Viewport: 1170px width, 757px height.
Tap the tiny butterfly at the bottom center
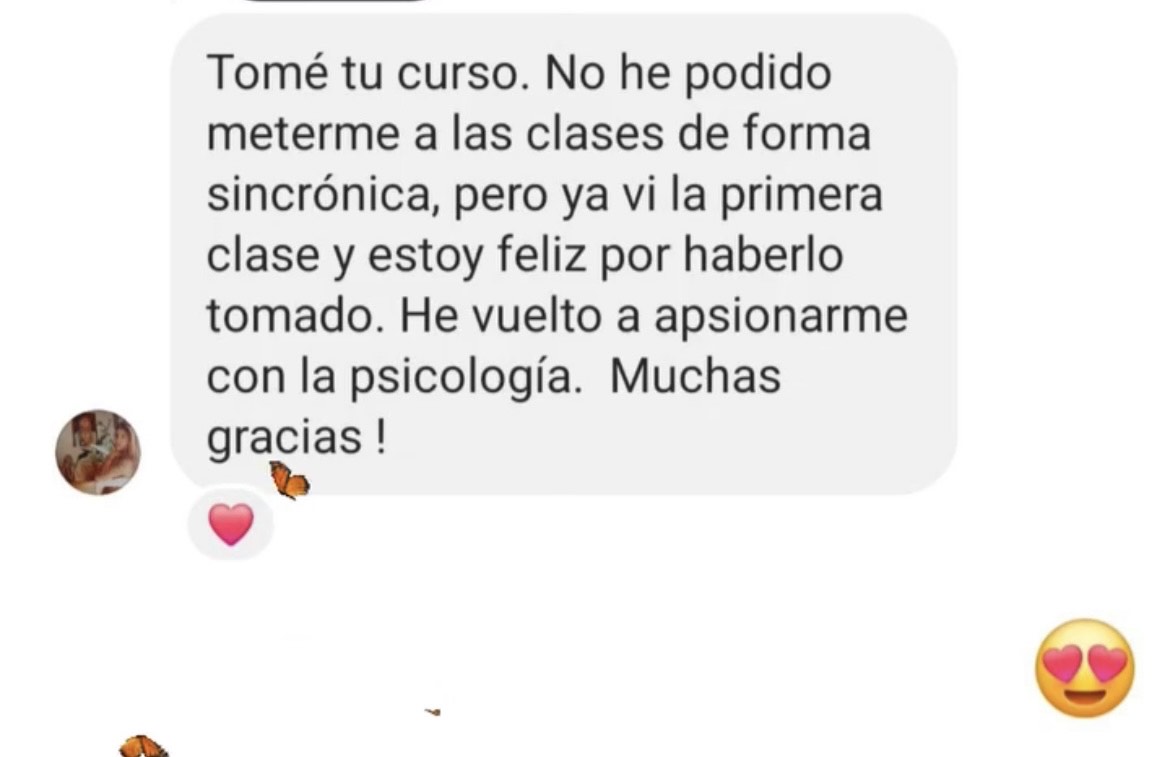[433, 712]
